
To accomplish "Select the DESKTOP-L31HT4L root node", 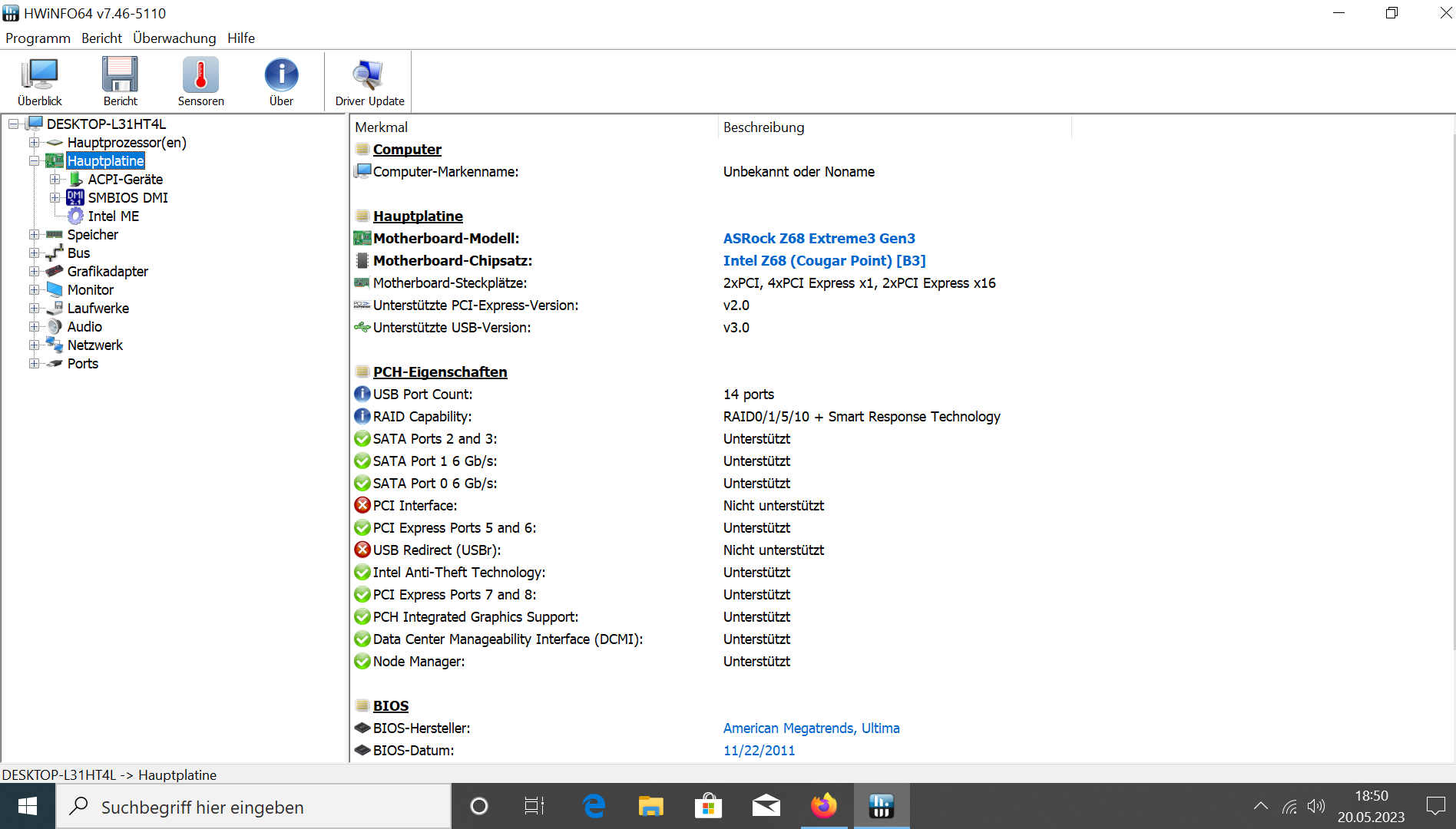I will [x=106, y=124].
